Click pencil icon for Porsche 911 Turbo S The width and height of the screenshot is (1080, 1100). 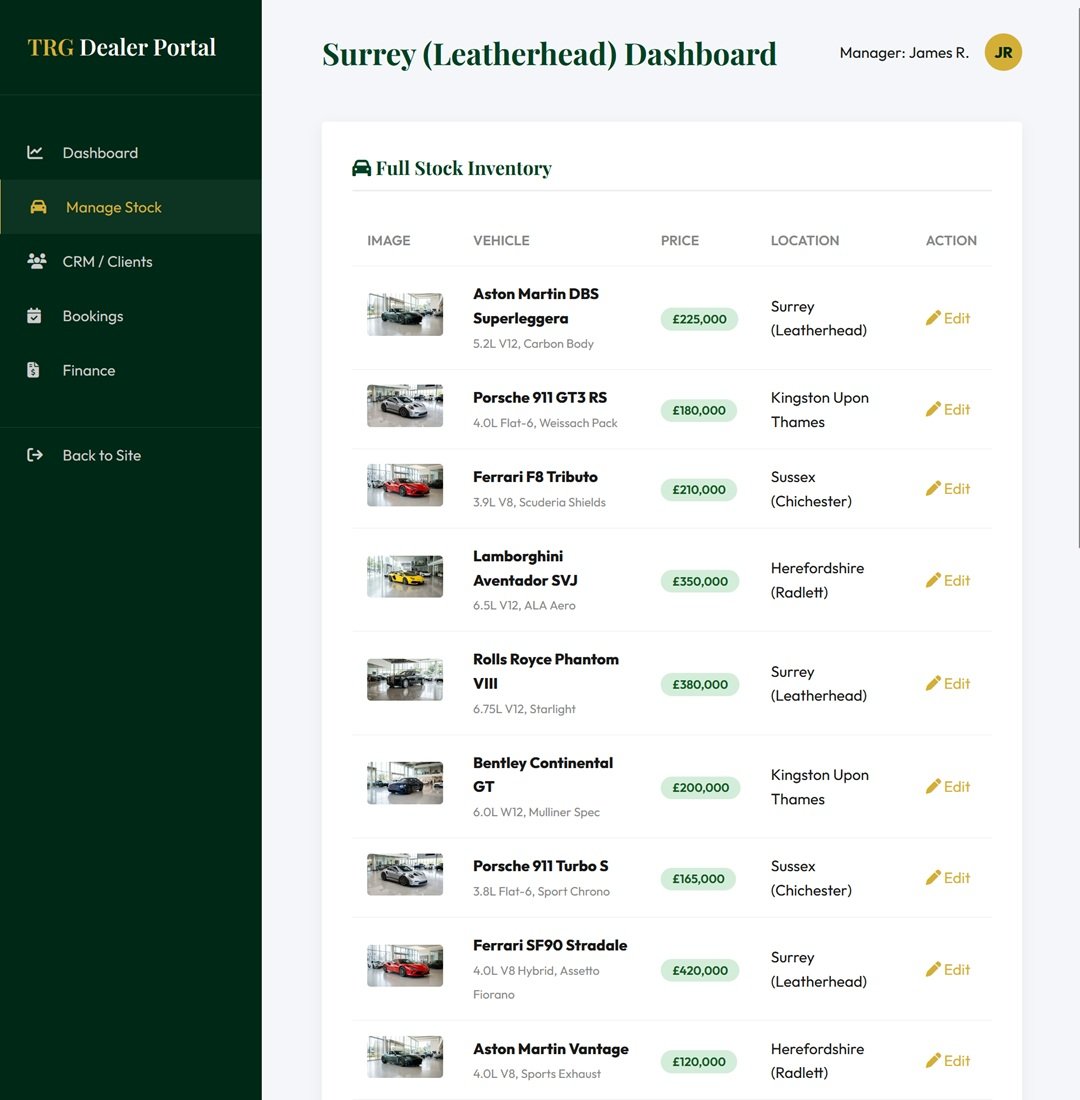pos(933,878)
